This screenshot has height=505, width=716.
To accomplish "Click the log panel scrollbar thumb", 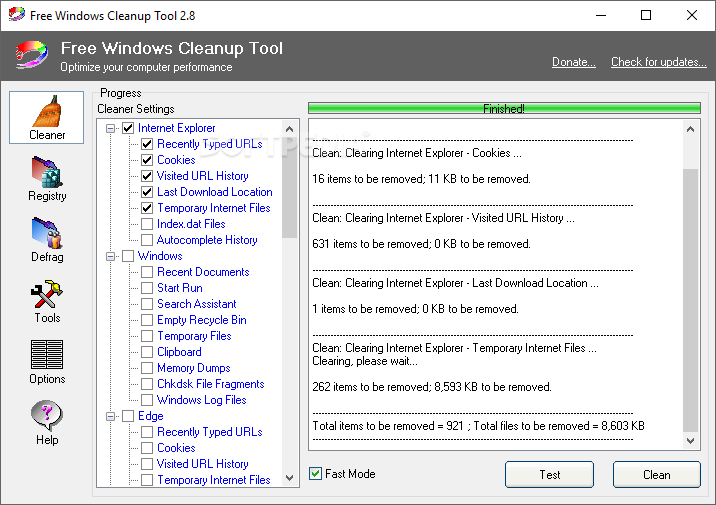I will pos(690,300).
